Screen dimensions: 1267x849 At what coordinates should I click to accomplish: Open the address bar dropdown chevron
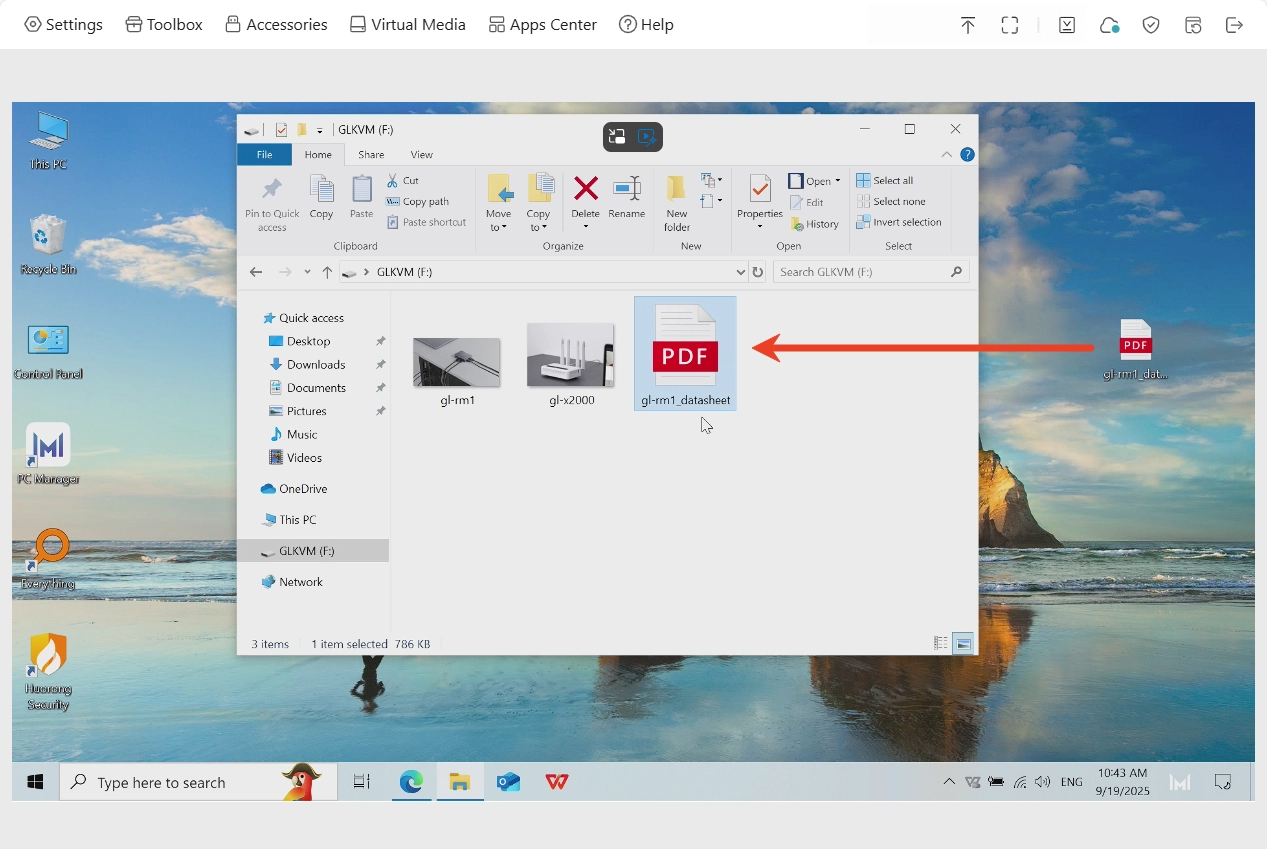click(740, 272)
